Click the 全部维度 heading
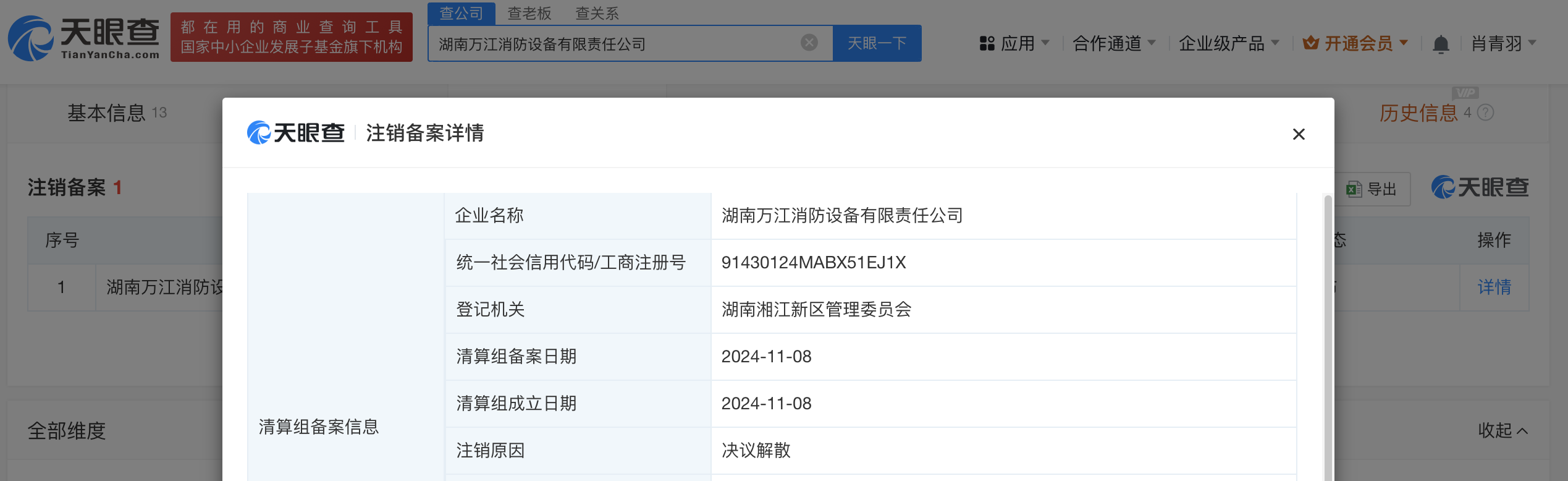The height and width of the screenshot is (481, 1568). (66, 430)
